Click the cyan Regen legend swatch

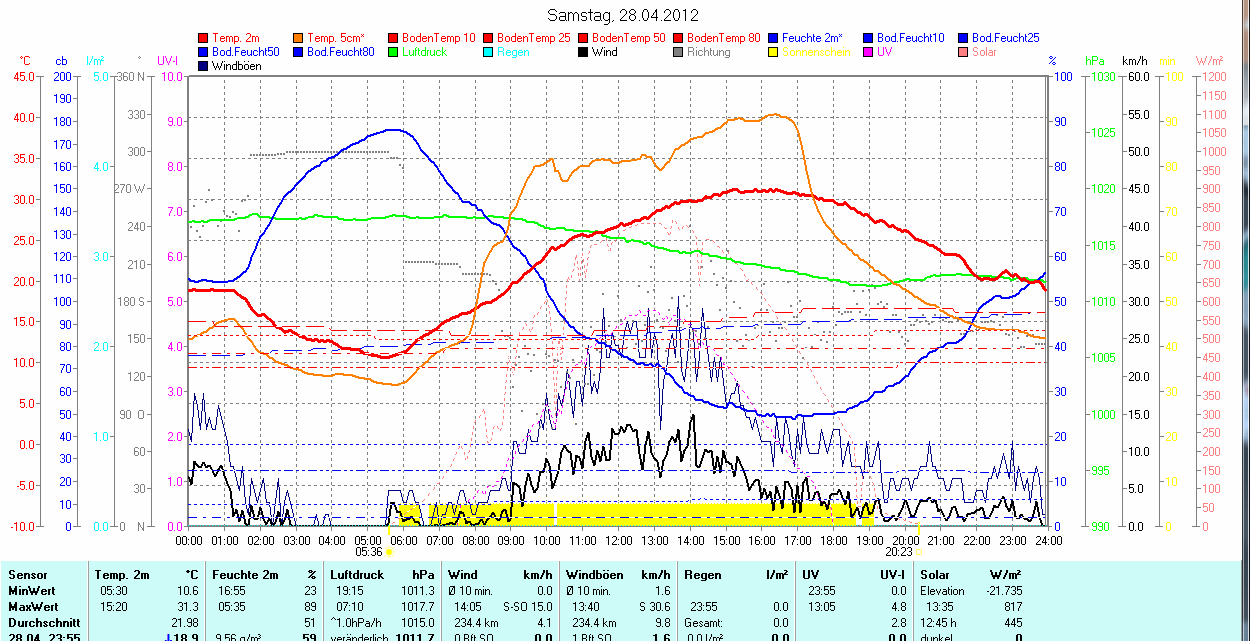(x=489, y=52)
